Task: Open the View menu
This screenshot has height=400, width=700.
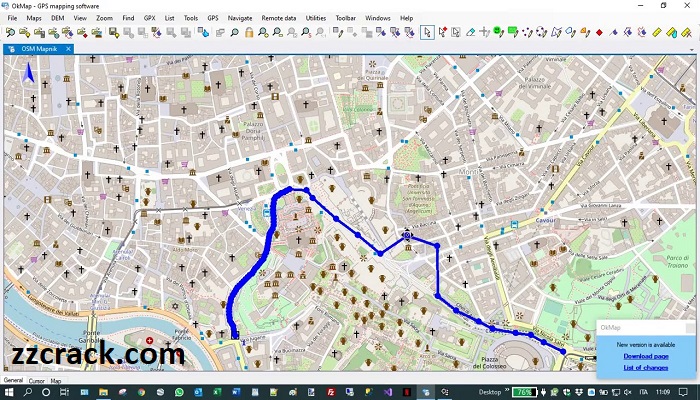Action: coord(80,18)
